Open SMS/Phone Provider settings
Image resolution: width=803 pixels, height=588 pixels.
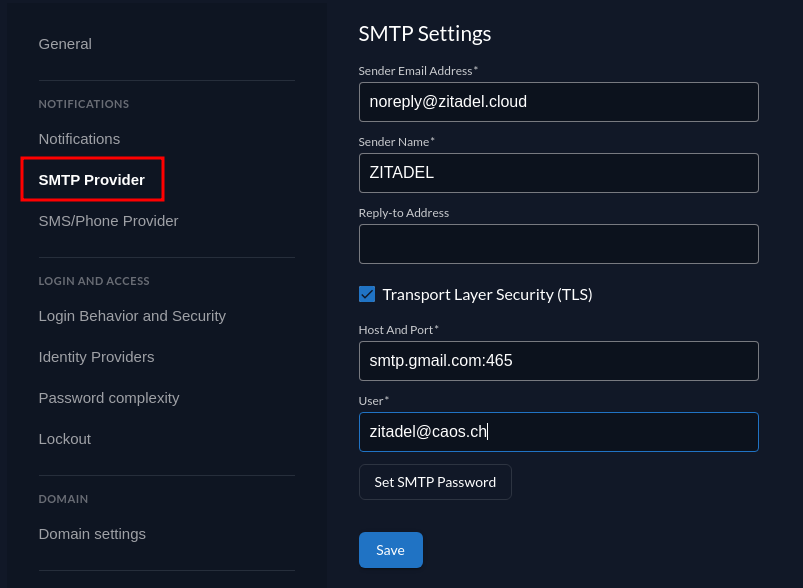(108, 221)
